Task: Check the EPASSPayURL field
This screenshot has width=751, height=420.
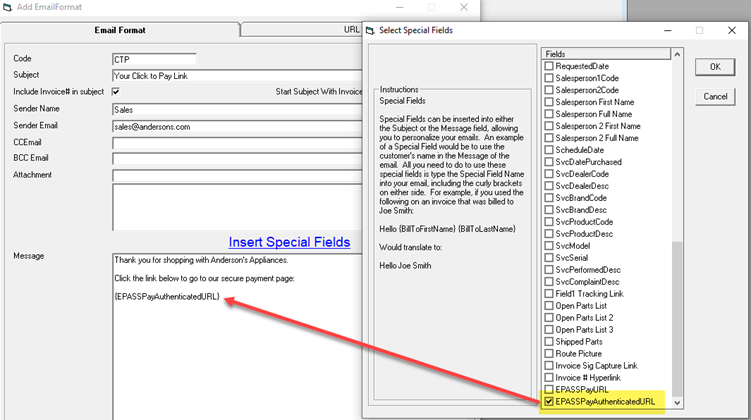Action: pyautogui.click(x=549, y=389)
